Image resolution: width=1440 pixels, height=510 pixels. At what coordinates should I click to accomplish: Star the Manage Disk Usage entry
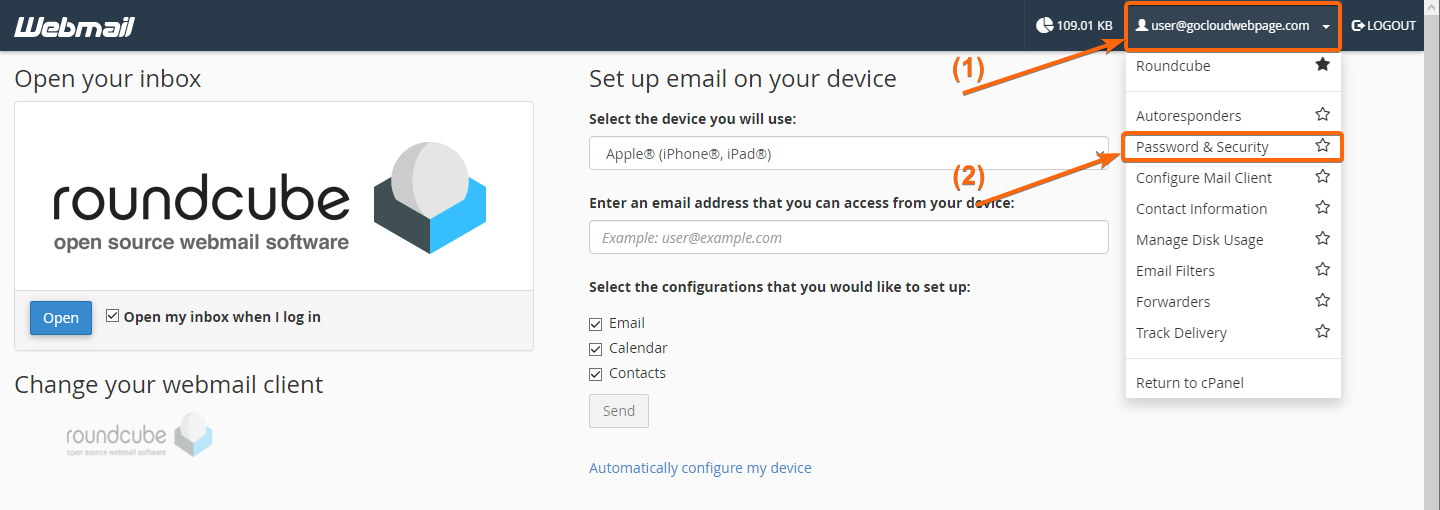coord(1322,239)
